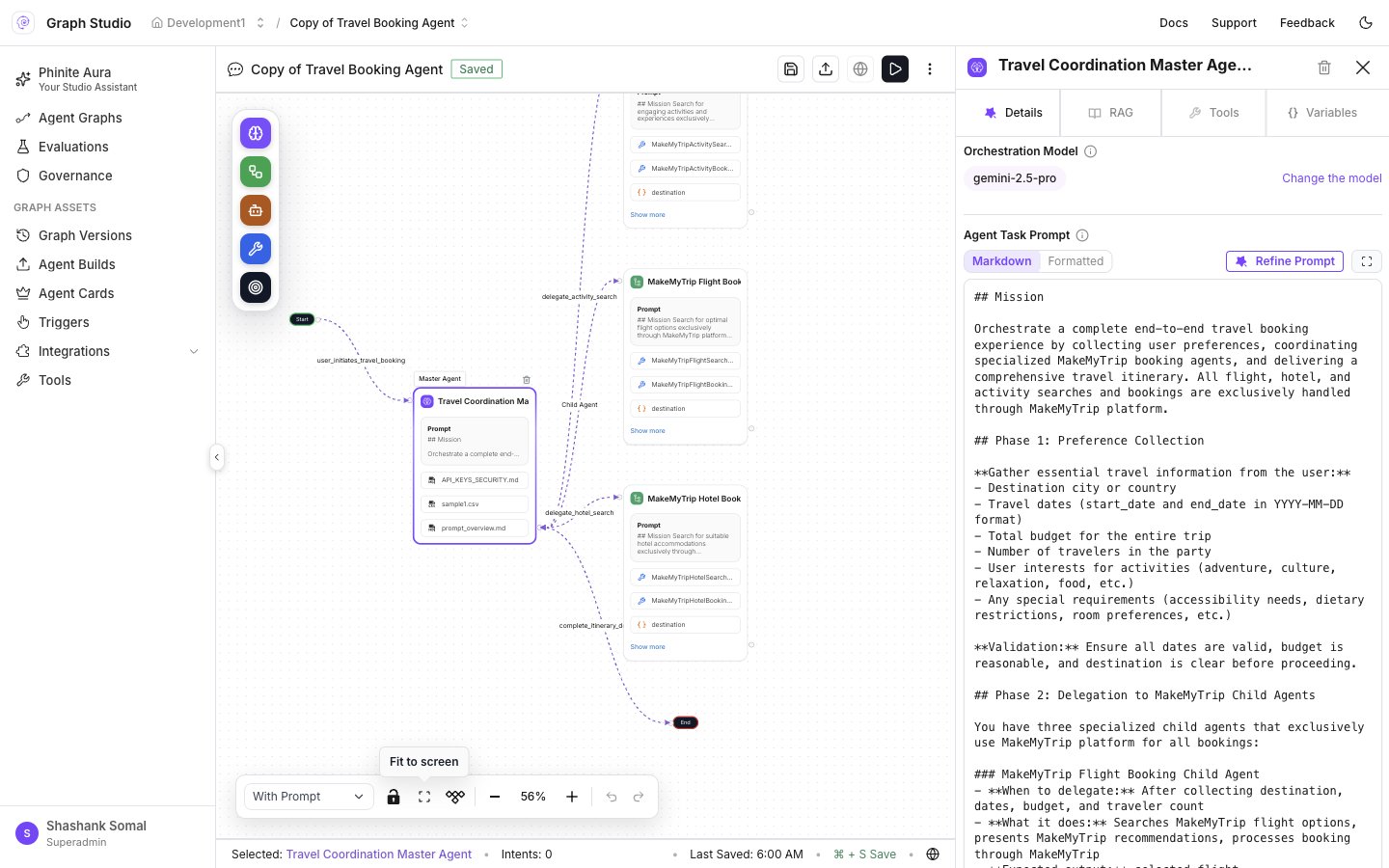1389x868 pixels.
Task: Expand the Agent Task Prompt editor fullscreen
Action: [1367, 261]
